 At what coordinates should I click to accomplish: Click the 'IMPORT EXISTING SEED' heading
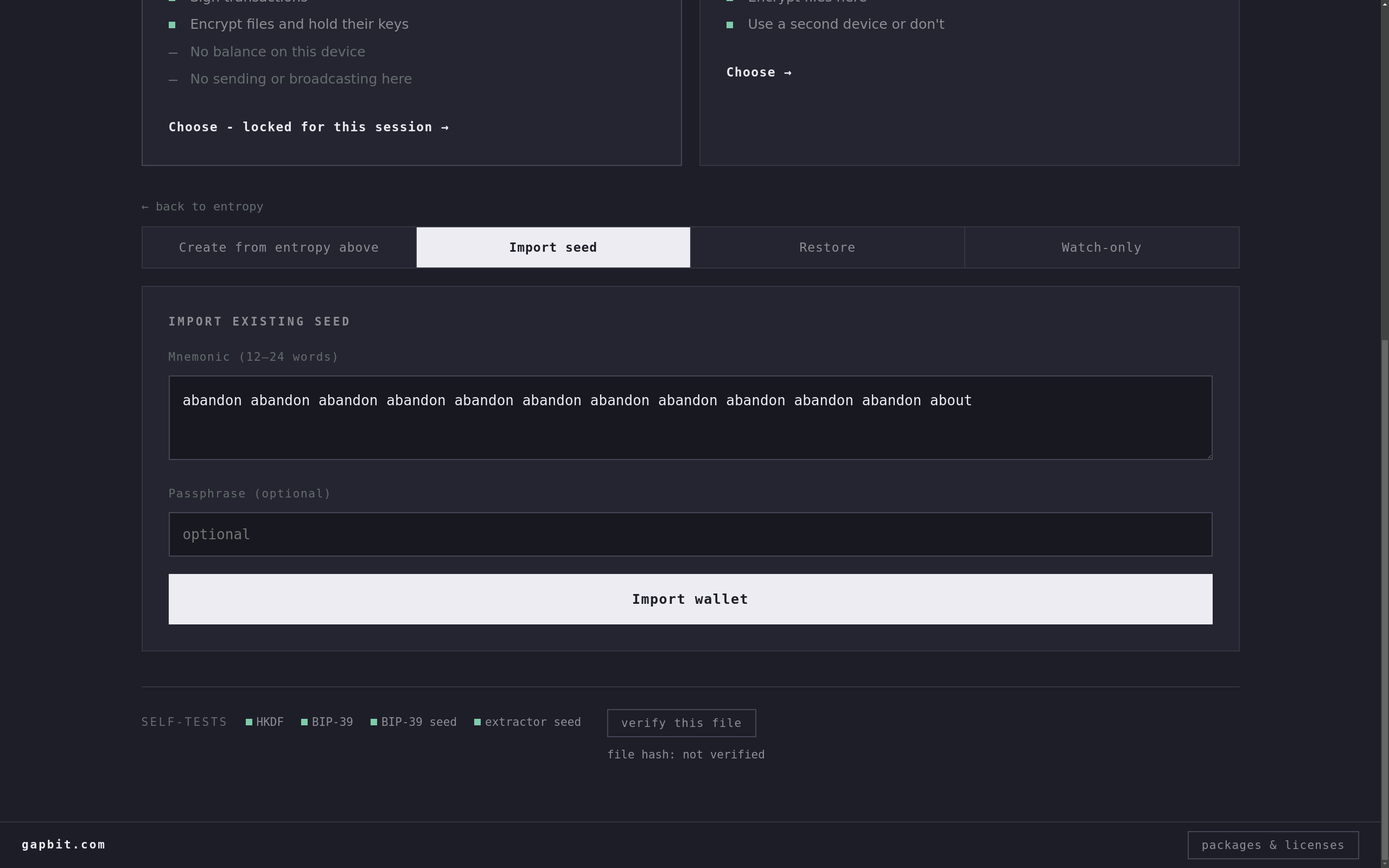pos(259,322)
